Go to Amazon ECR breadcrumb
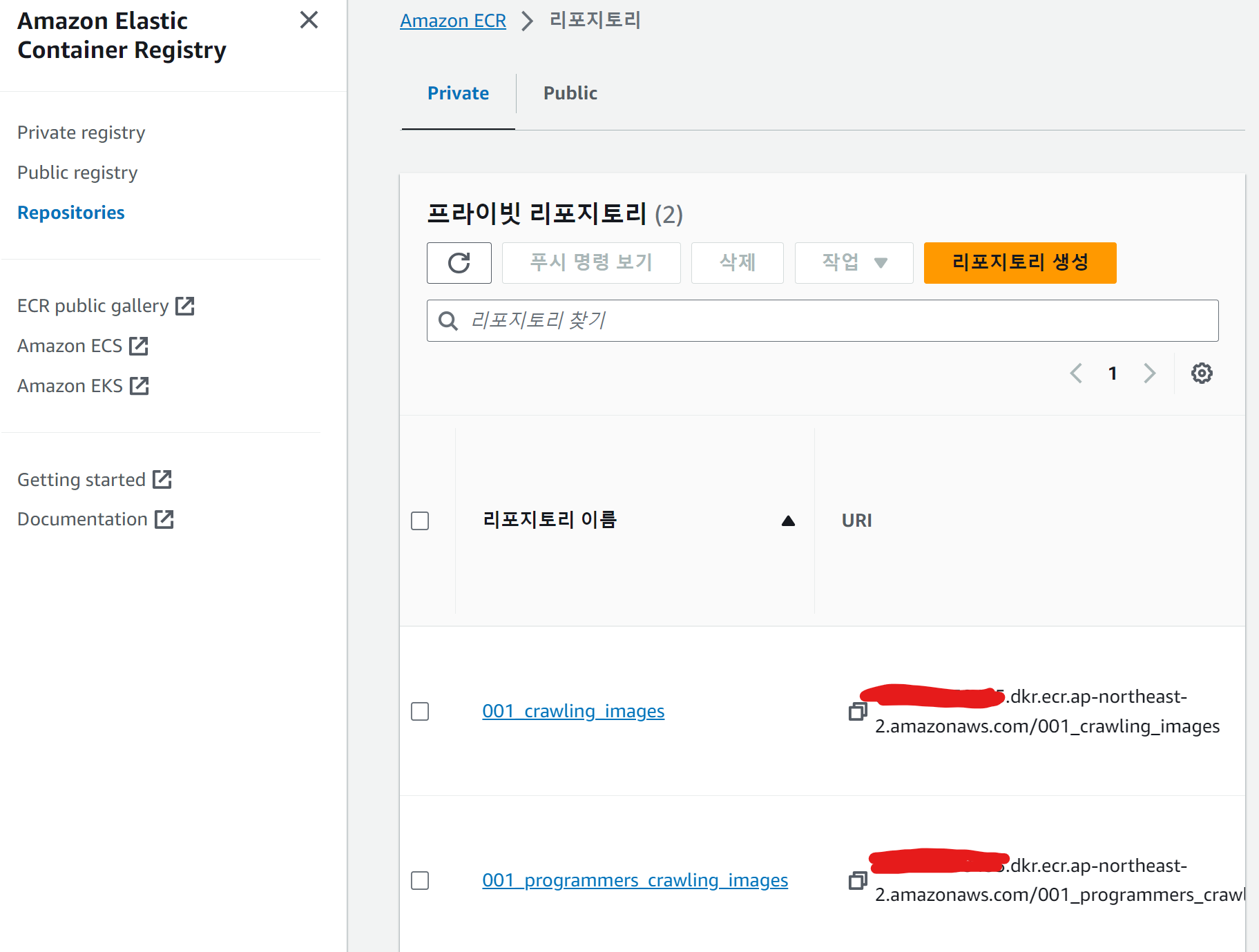 pyautogui.click(x=453, y=21)
